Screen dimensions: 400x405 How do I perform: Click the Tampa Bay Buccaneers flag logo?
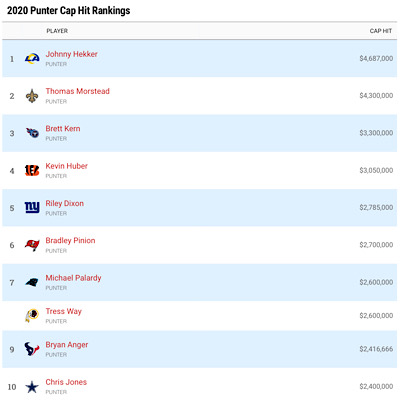click(32, 245)
